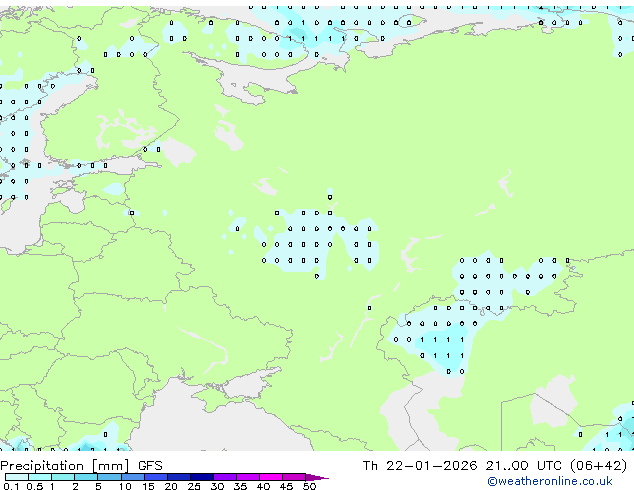Click the legend value '10'
The width and height of the screenshot is (634, 490).
pos(125,486)
